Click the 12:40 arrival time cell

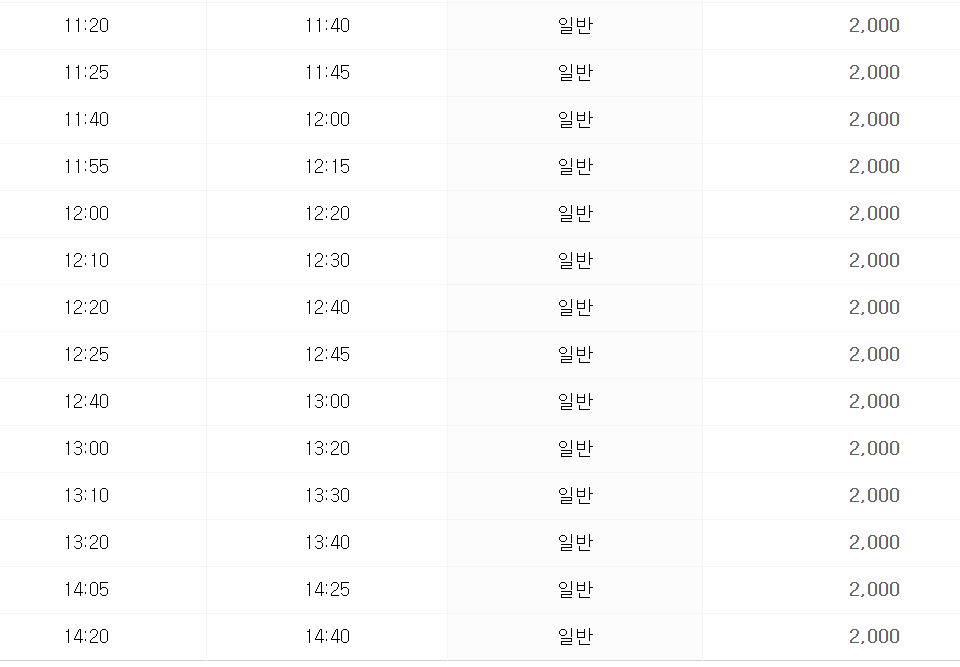[328, 307]
